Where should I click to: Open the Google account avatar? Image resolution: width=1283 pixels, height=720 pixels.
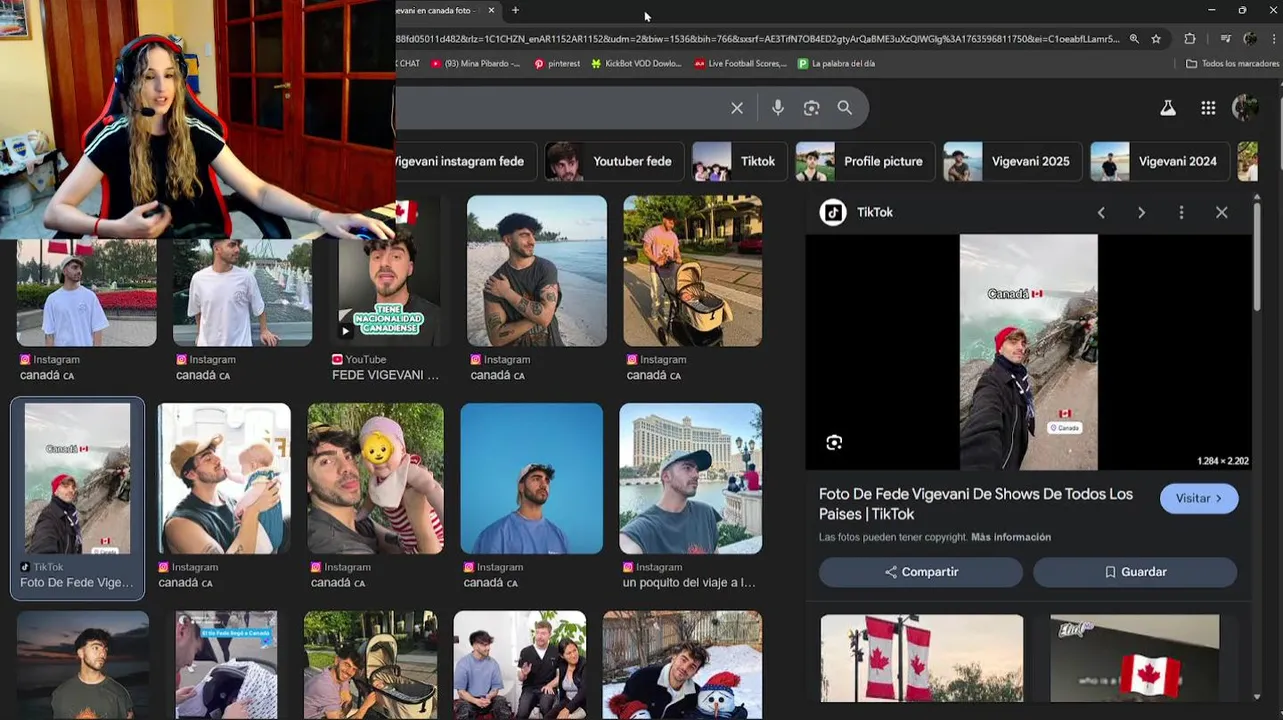[x=1245, y=108]
